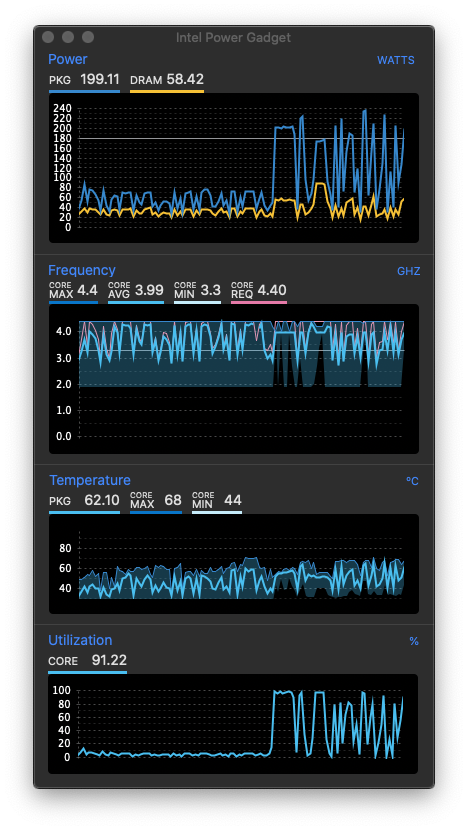The image size is (468, 830).
Task: Click the WATTS unit label
Action: [396, 60]
